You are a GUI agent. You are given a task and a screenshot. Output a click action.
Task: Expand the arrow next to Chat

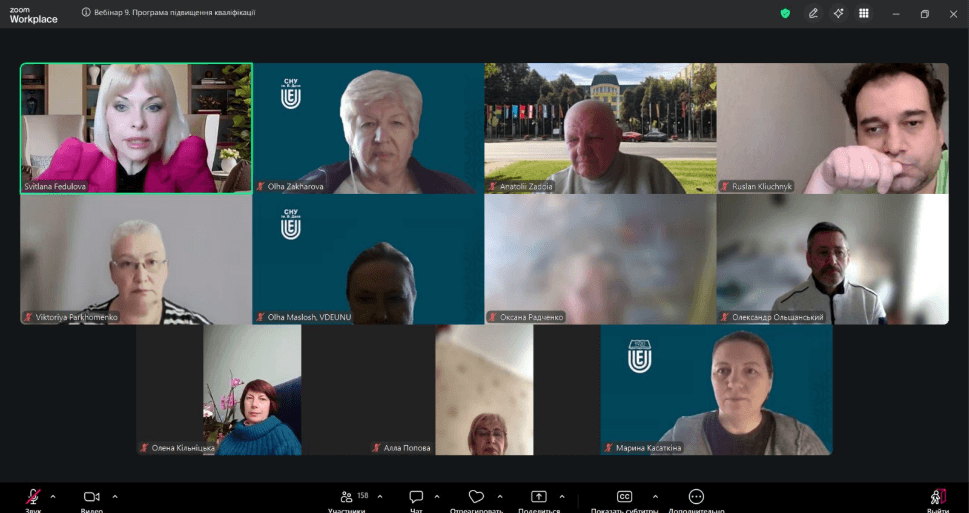(x=437, y=496)
